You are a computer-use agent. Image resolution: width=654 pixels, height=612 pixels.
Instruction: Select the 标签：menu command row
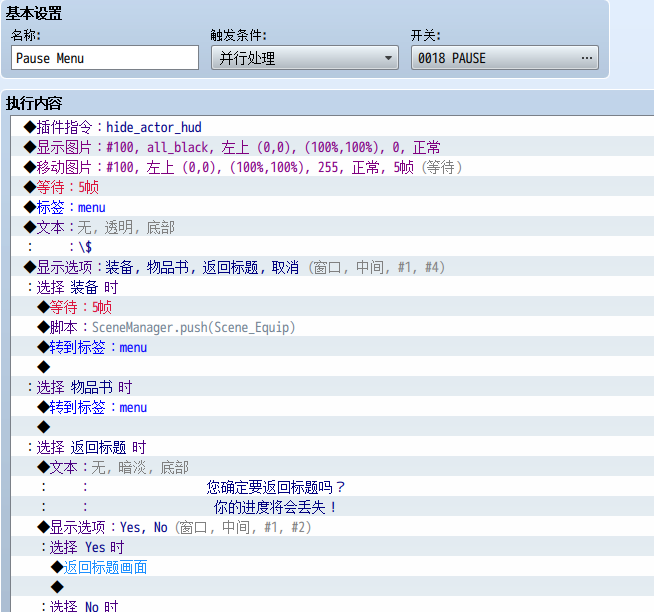pos(333,207)
